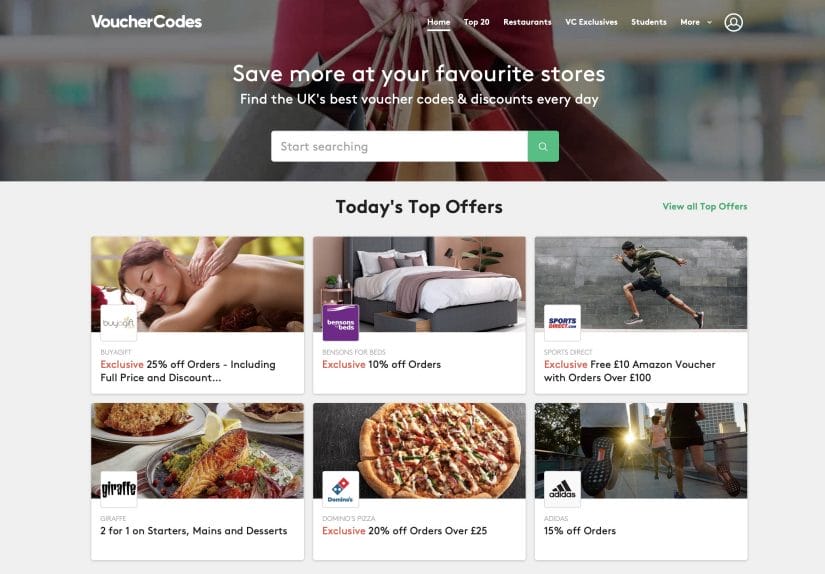Click the Bensons for Beds logo
This screenshot has height=574, width=825.
(x=340, y=322)
